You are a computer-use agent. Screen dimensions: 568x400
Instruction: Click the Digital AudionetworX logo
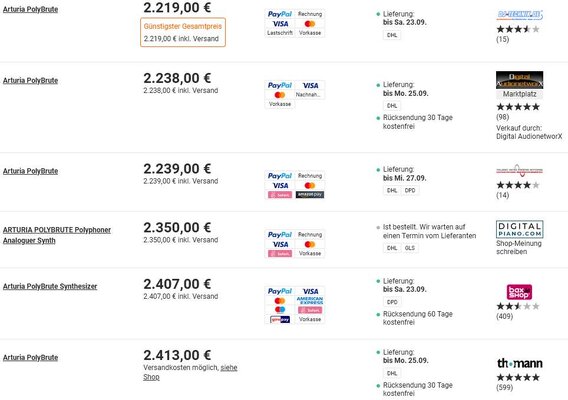pyautogui.click(x=519, y=80)
